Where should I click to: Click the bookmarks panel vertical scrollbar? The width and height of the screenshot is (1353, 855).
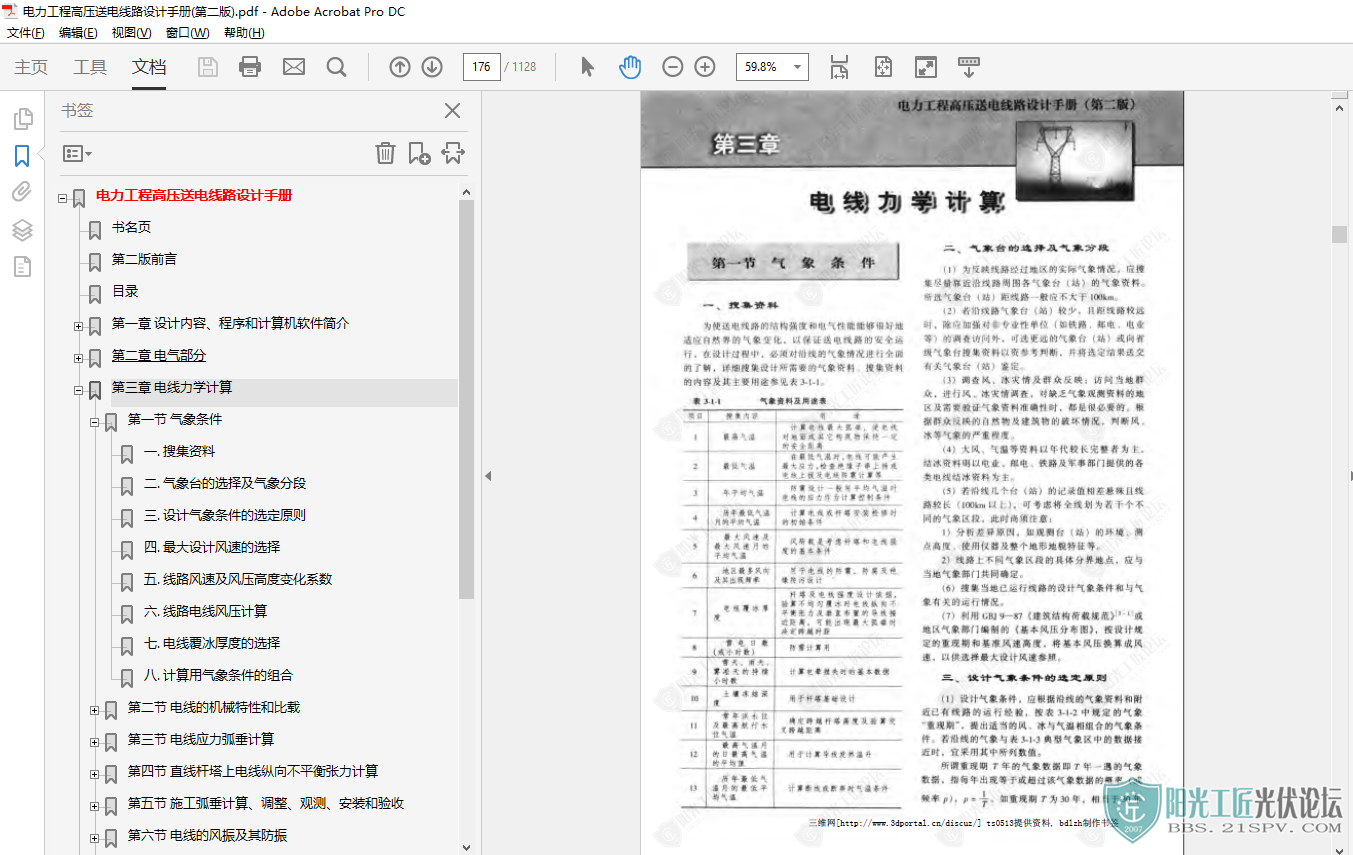coord(466,398)
